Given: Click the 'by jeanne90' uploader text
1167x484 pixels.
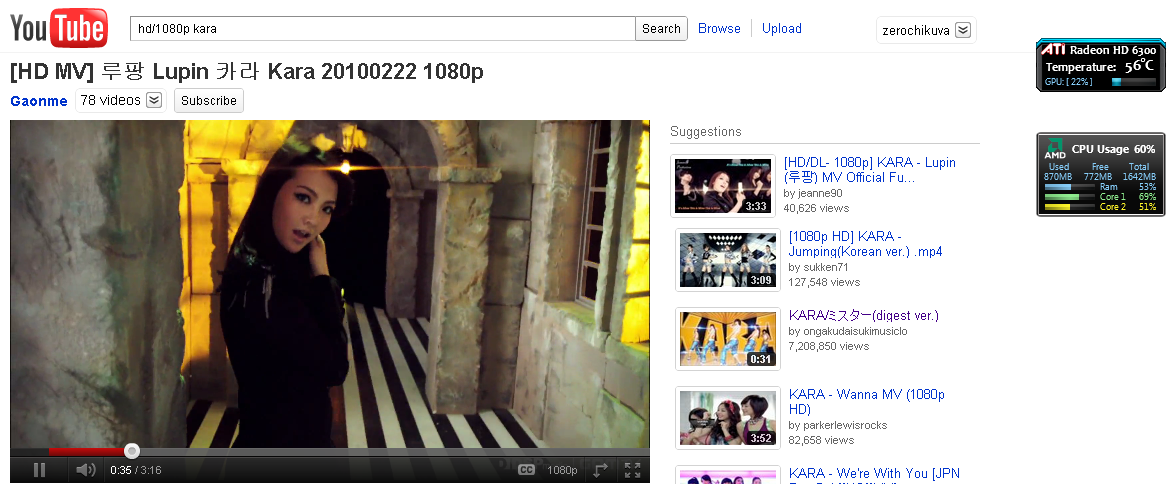Looking at the screenshot, I should pyautogui.click(x=813, y=193).
